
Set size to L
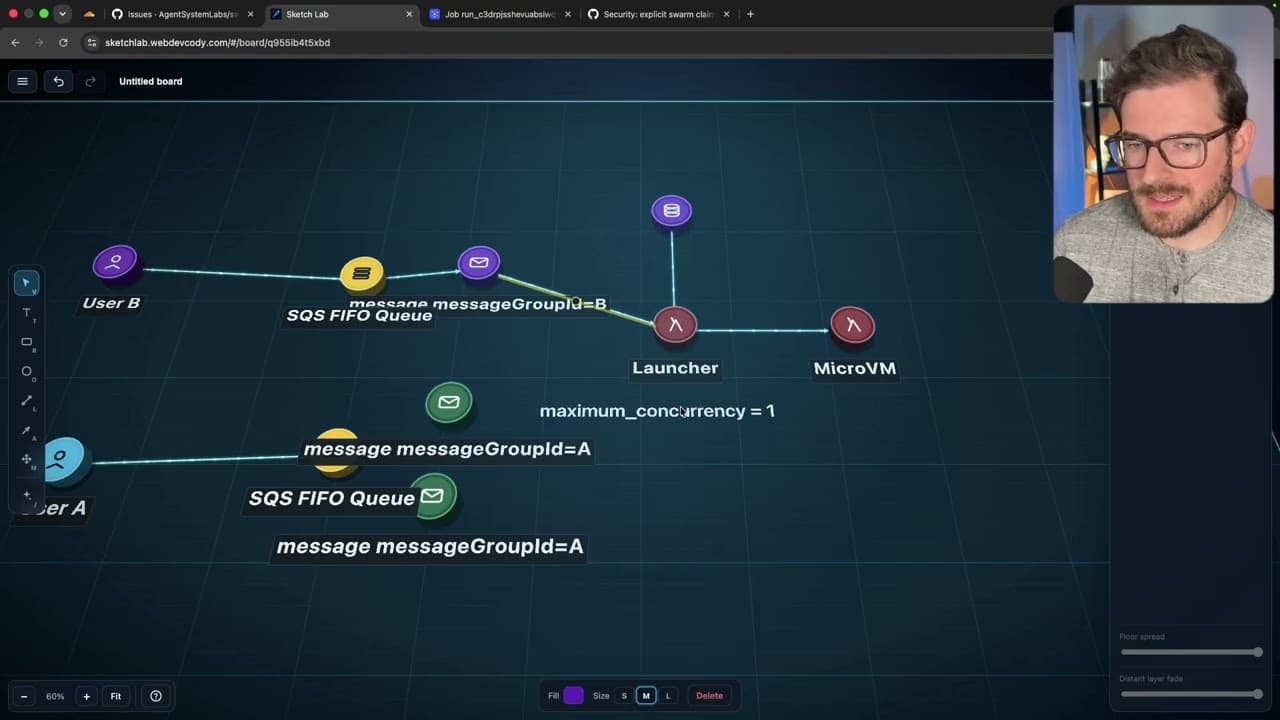pyautogui.click(x=668, y=696)
